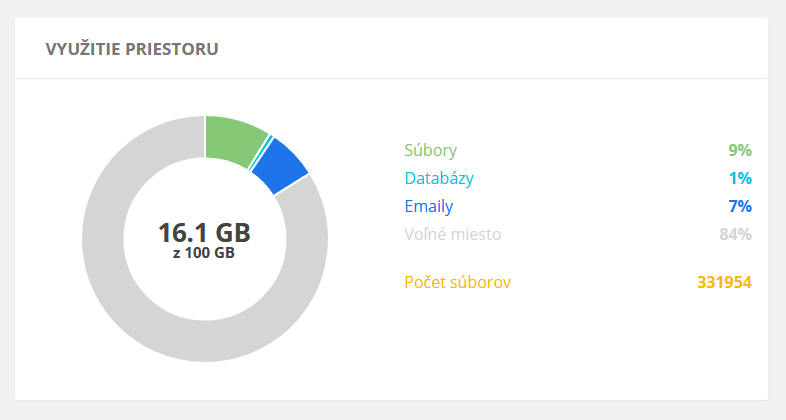The width and height of the screenshot is (786, 420).
Task: Click the 9% value for Súbory
Action: 739,151
